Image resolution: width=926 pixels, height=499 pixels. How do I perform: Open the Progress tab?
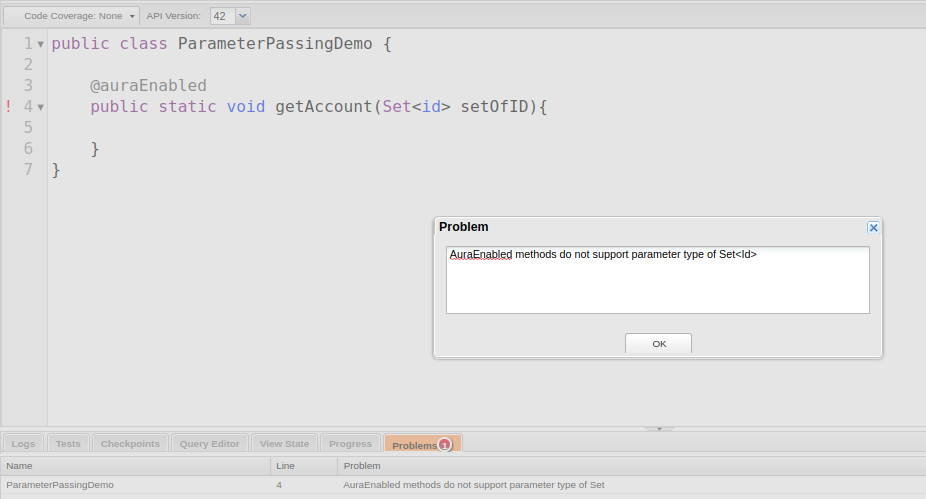[x=350, y=443]
